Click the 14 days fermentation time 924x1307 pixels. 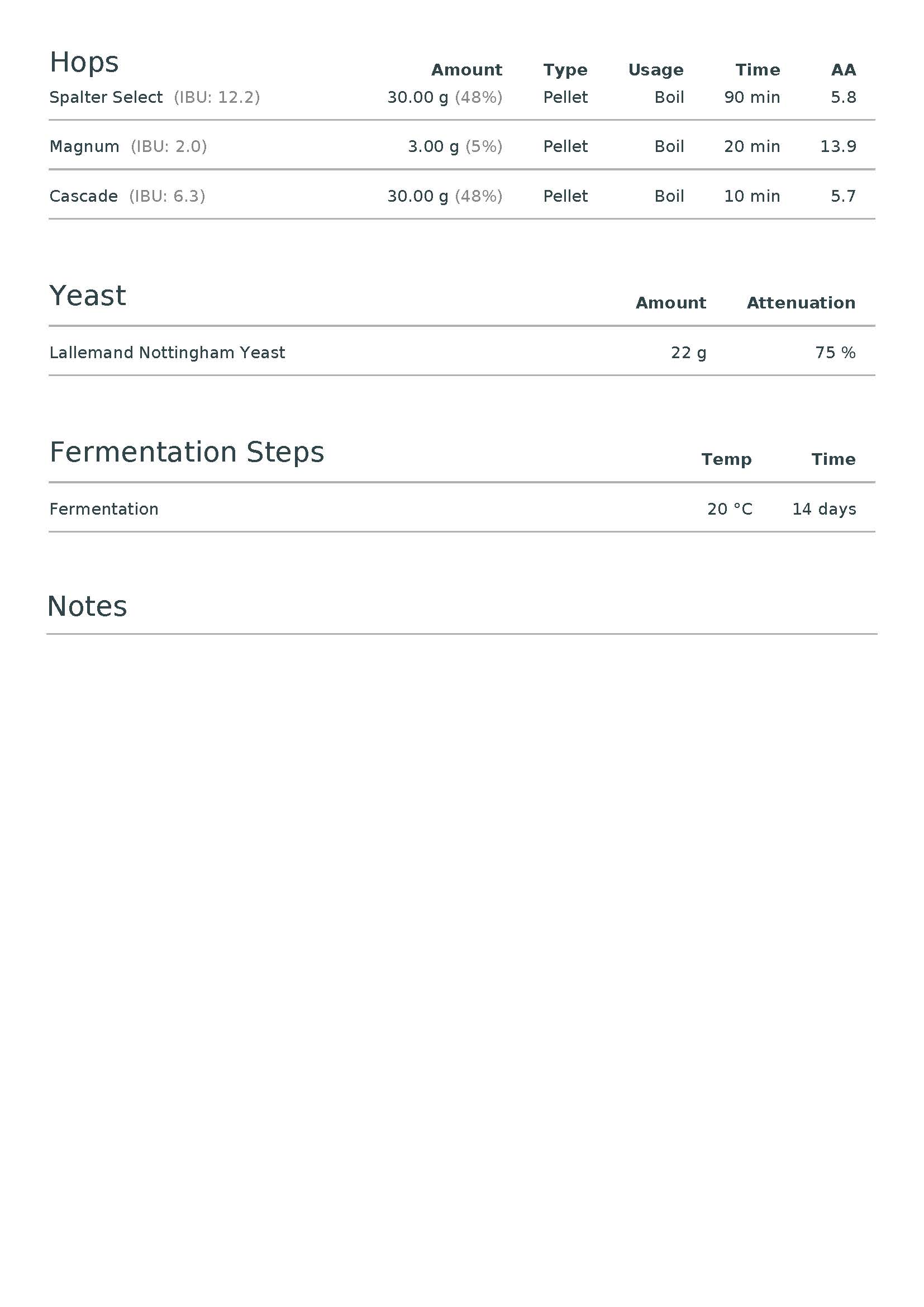tap(824, 510)
